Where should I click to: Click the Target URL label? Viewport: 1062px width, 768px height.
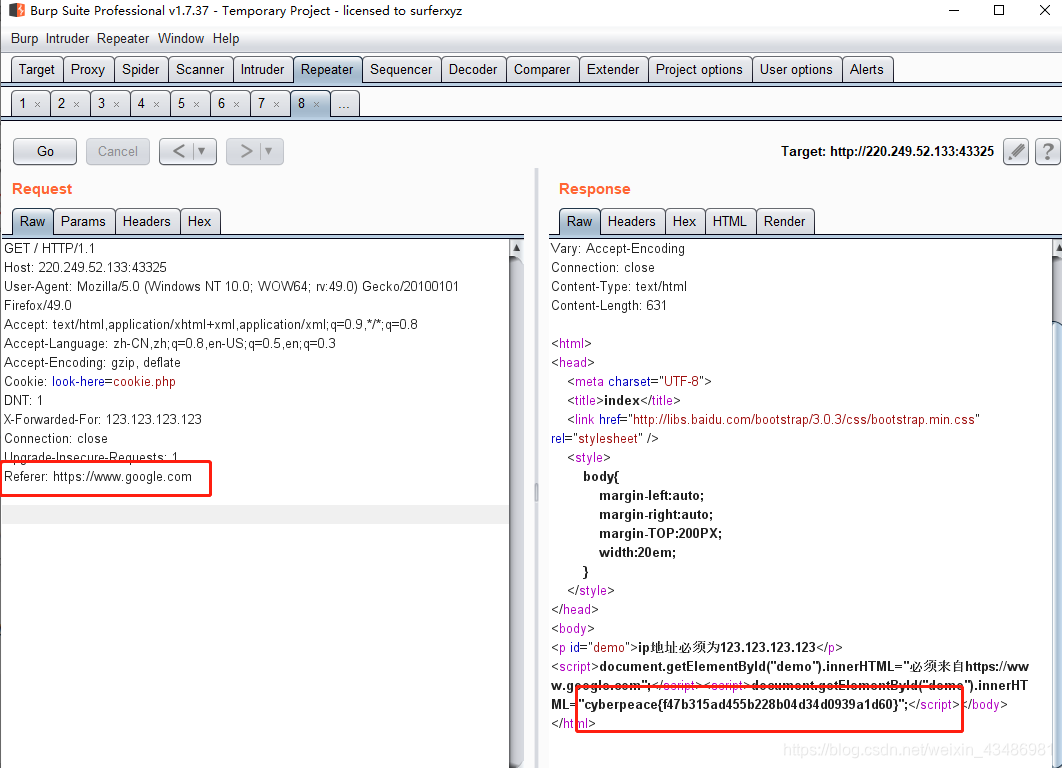point(887,151)
